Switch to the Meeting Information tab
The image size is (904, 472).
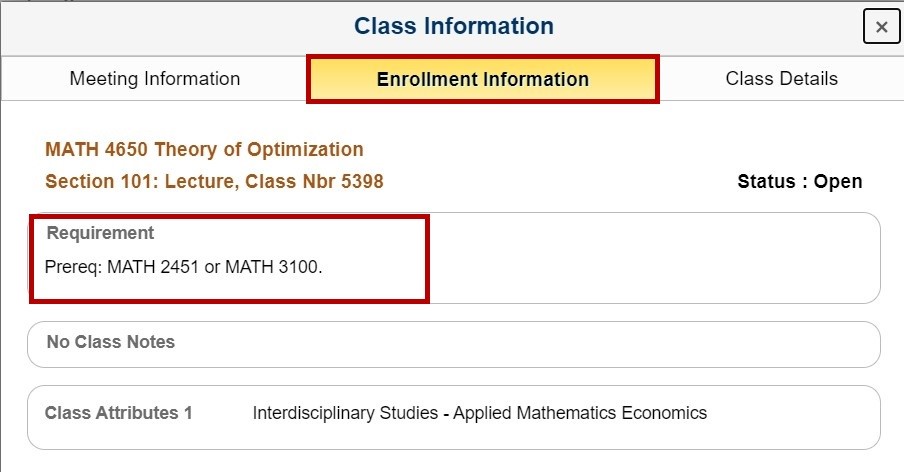(x=155, y=79)
